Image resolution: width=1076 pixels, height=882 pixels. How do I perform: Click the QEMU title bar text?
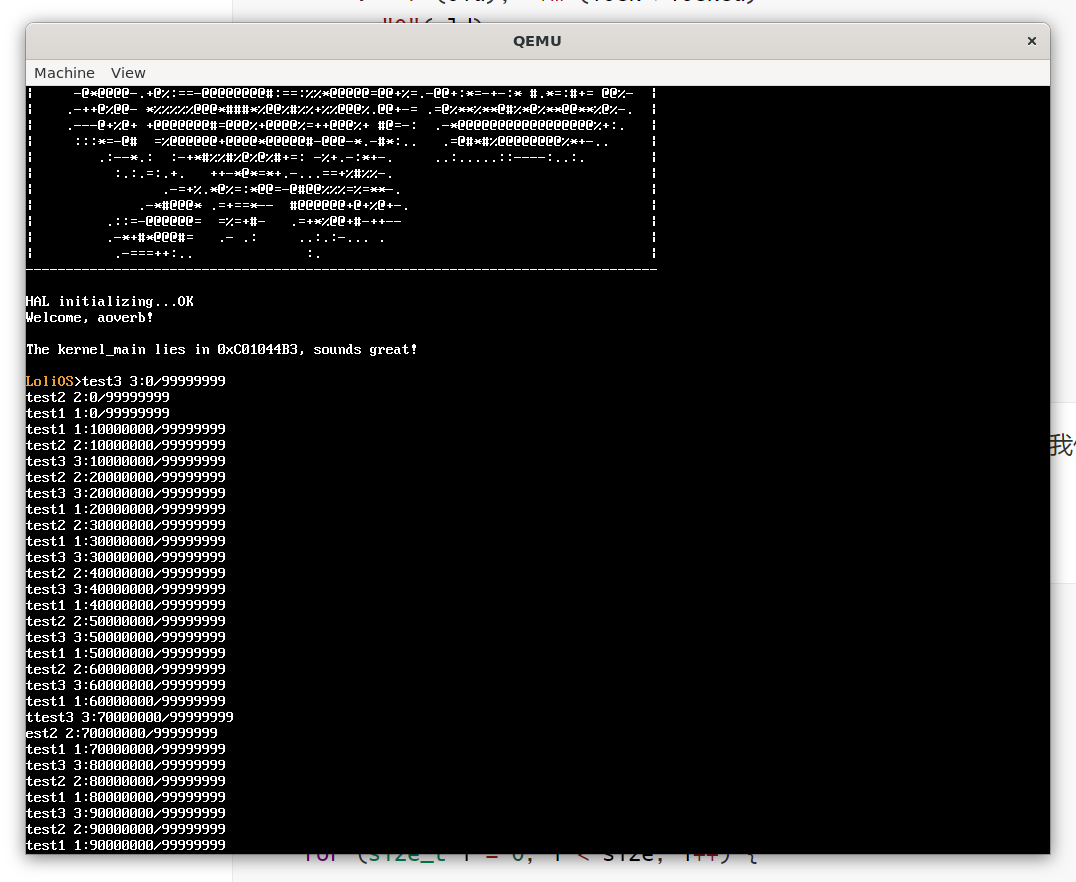pyautogui.click(x=537, y=41)
